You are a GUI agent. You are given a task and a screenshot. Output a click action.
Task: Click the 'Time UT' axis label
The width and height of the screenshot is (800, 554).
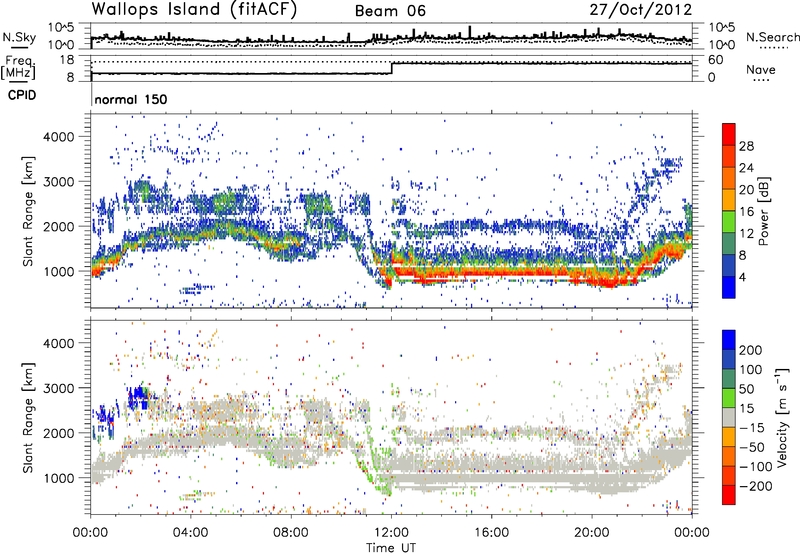(x=391, y=548)
